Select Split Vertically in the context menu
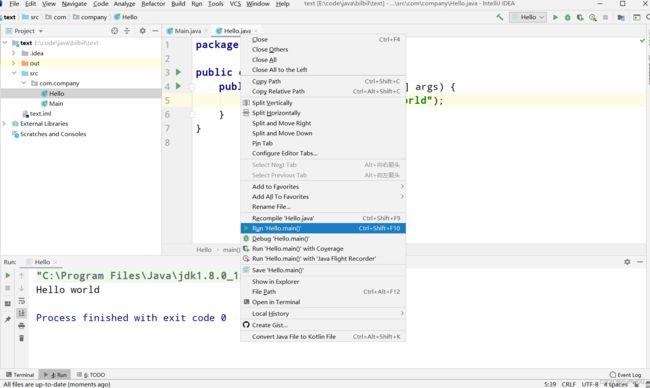This screenshot has width=650, height=388. coord(323,103)
